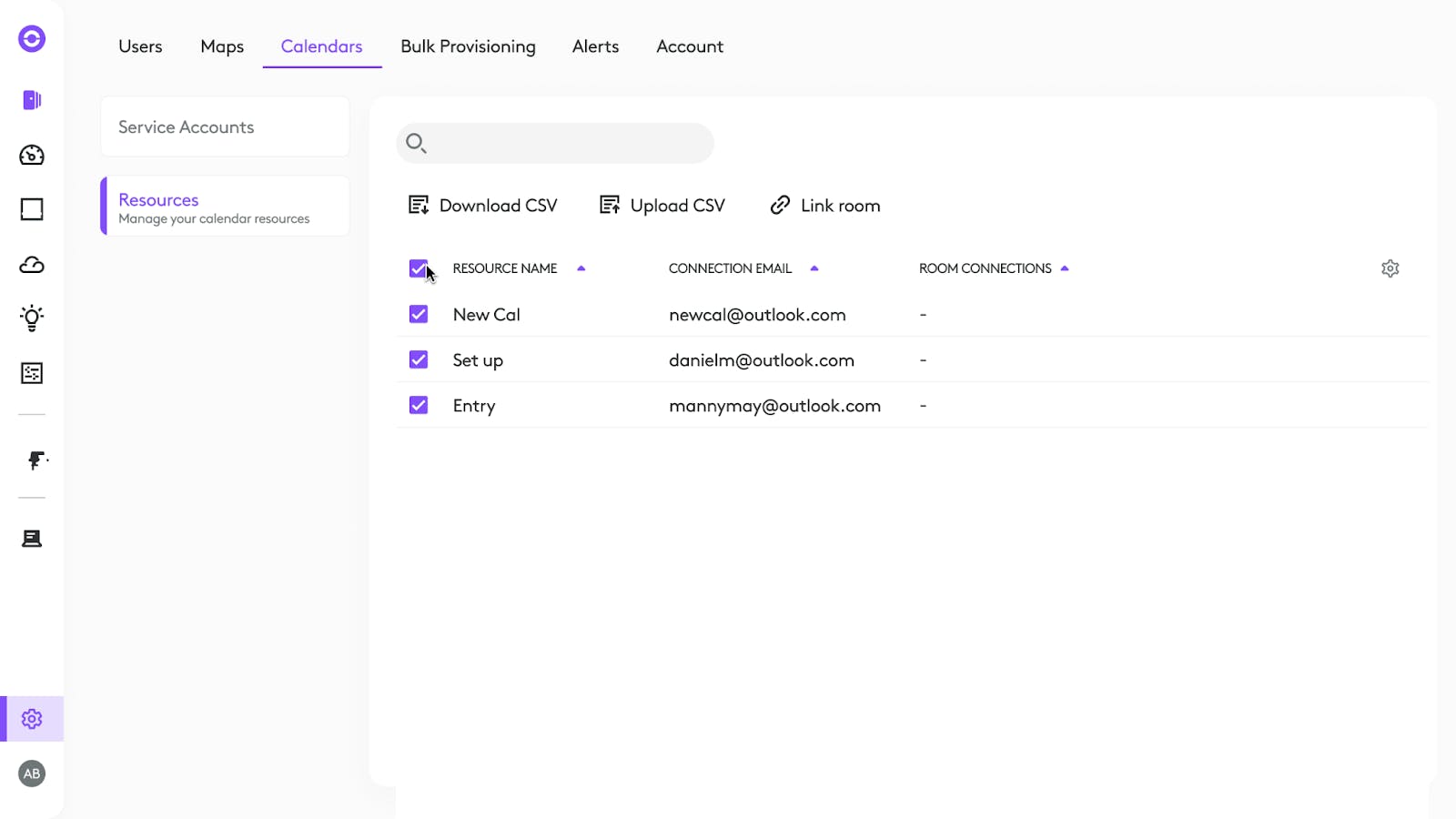Uncheck the select-all header checkbox
The image size is (1456, 819).
pyautogui.click(x=418, y=268)
